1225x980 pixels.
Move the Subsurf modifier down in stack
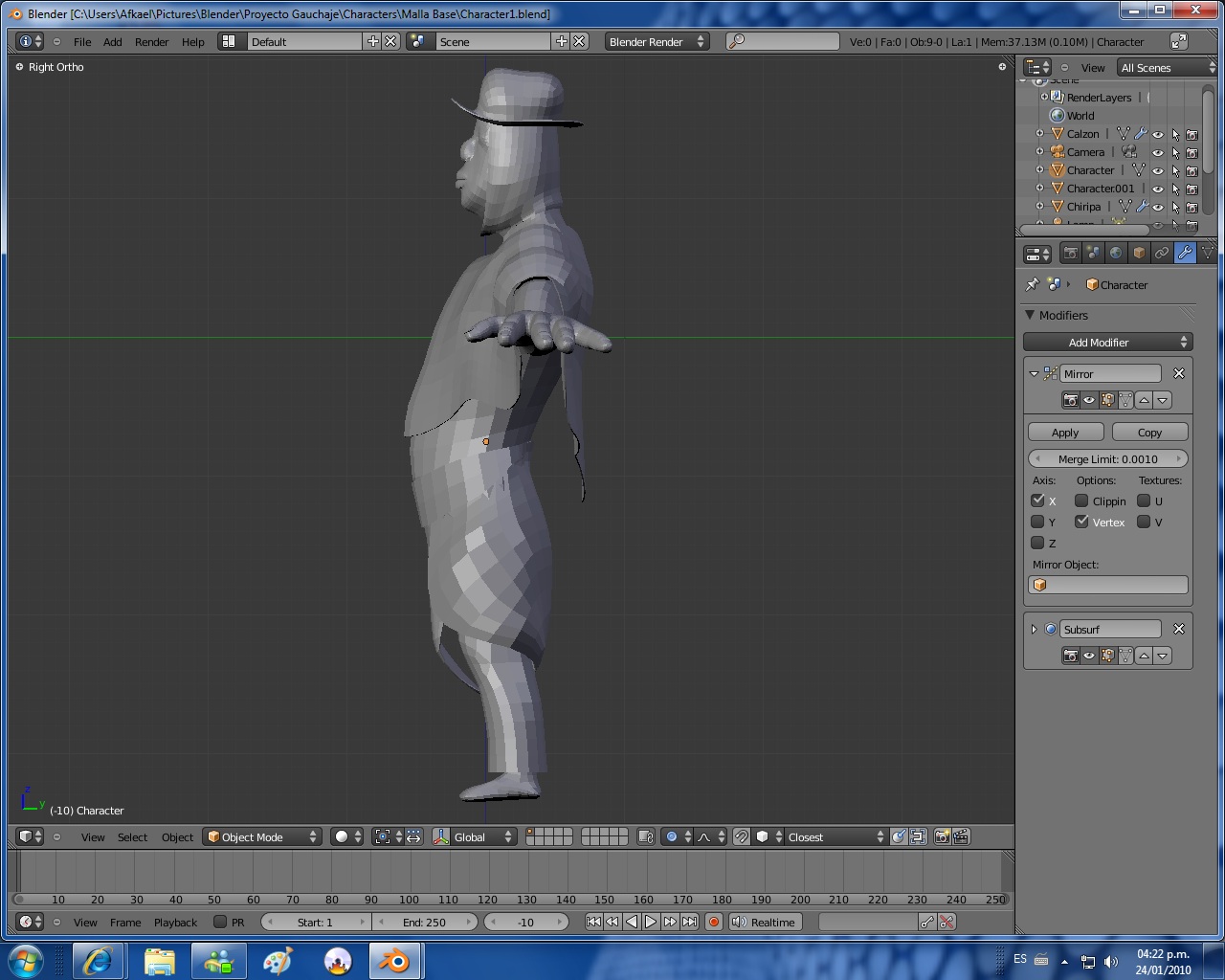click(1162, 656)
